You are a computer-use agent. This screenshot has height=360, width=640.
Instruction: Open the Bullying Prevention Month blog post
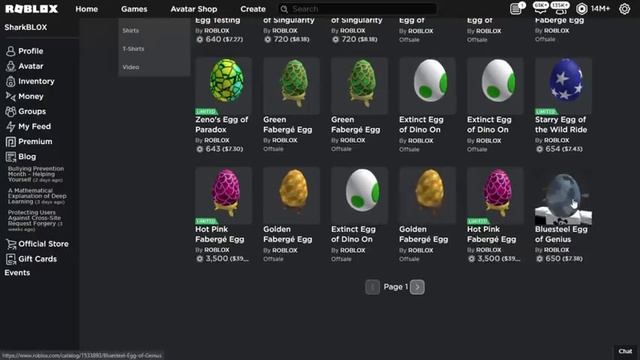(x=36, y=174)
